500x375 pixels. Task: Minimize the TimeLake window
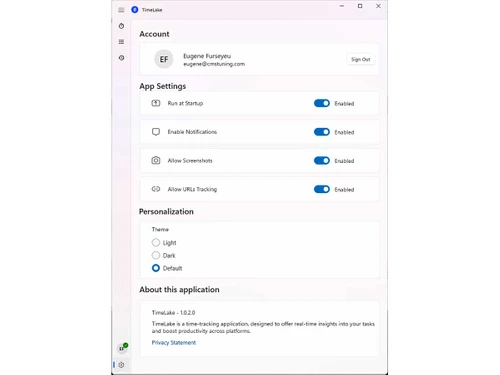tap(342, 6)
